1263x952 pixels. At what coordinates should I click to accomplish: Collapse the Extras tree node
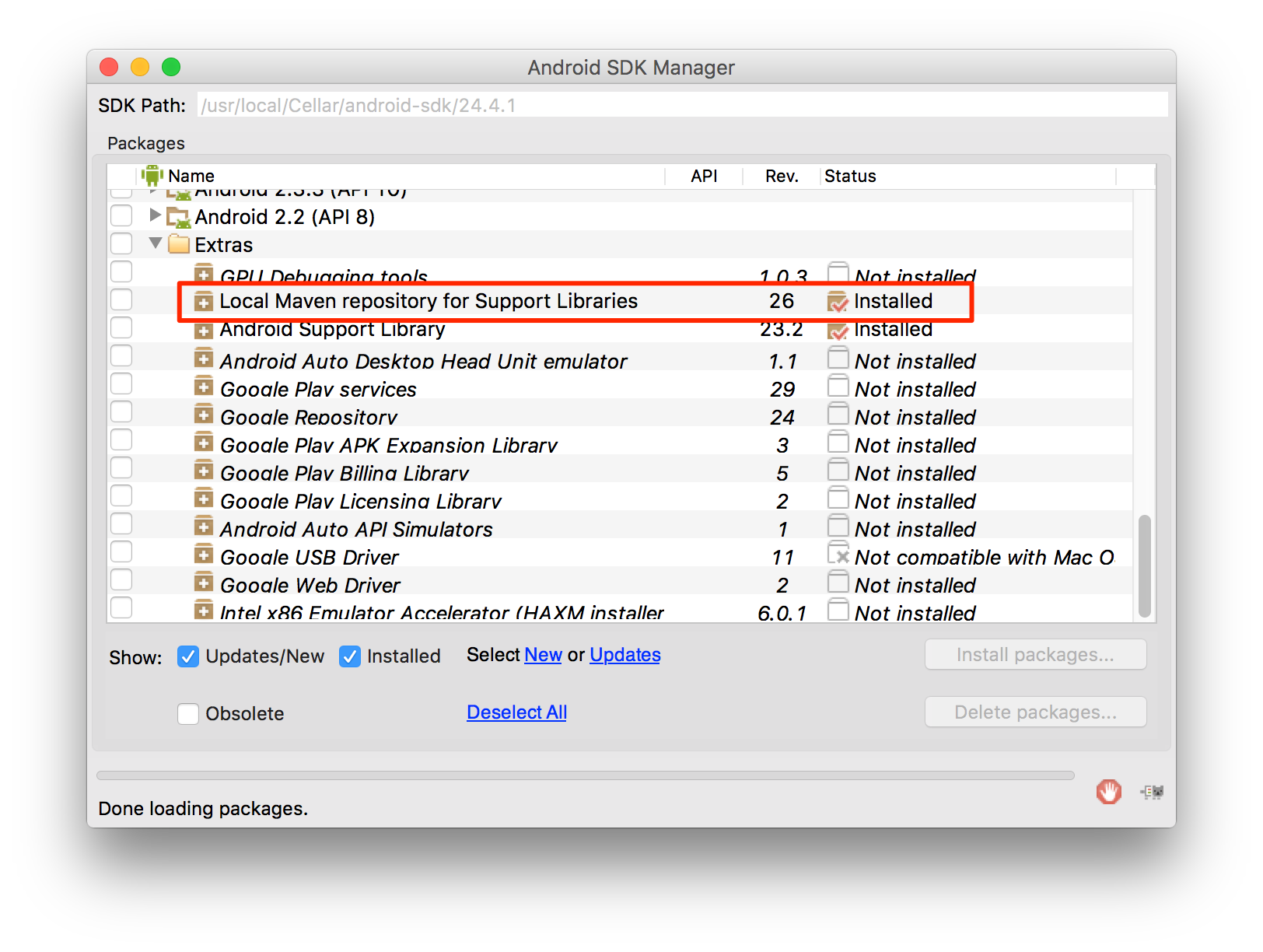click(156, 243)
